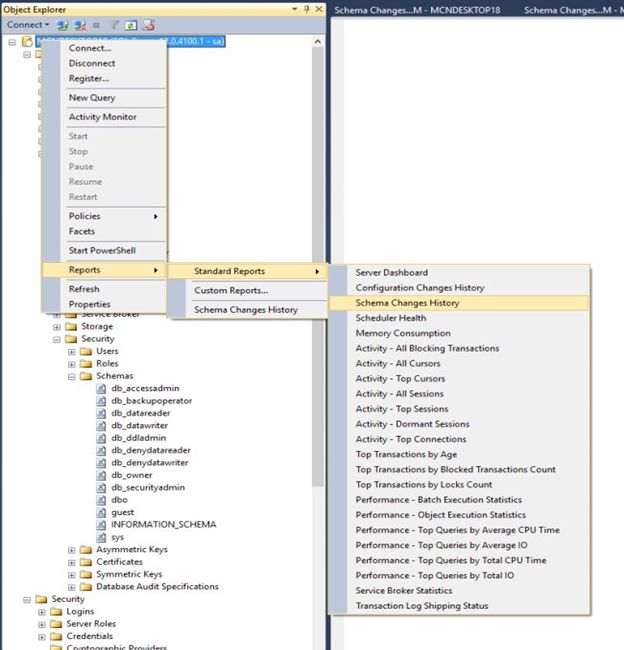Open Scheduler Health report
Image resolution: width=624 pixels, height=650 pixels.
(459, 318)
